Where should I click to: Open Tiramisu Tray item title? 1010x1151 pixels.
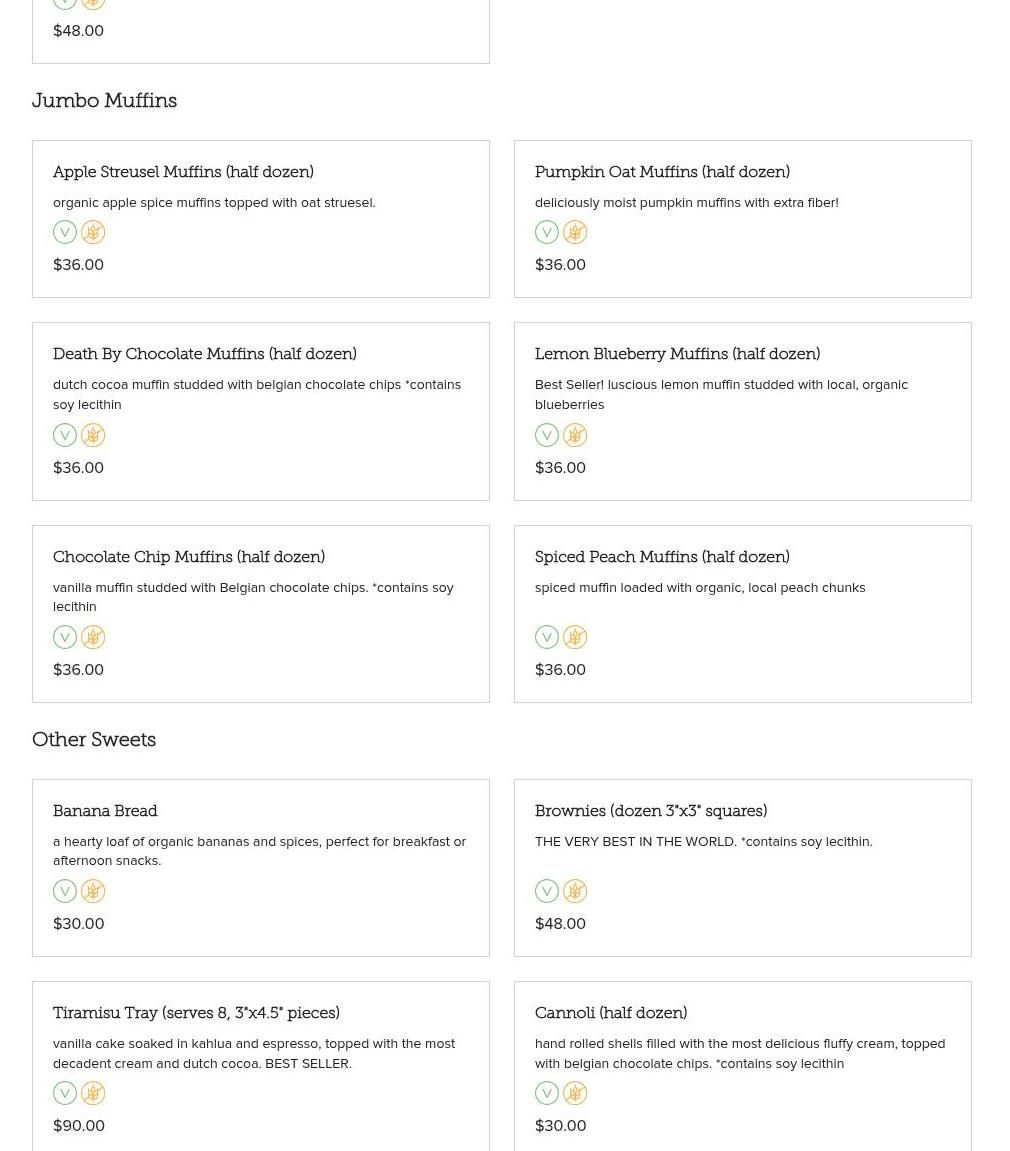[196, 1013]
